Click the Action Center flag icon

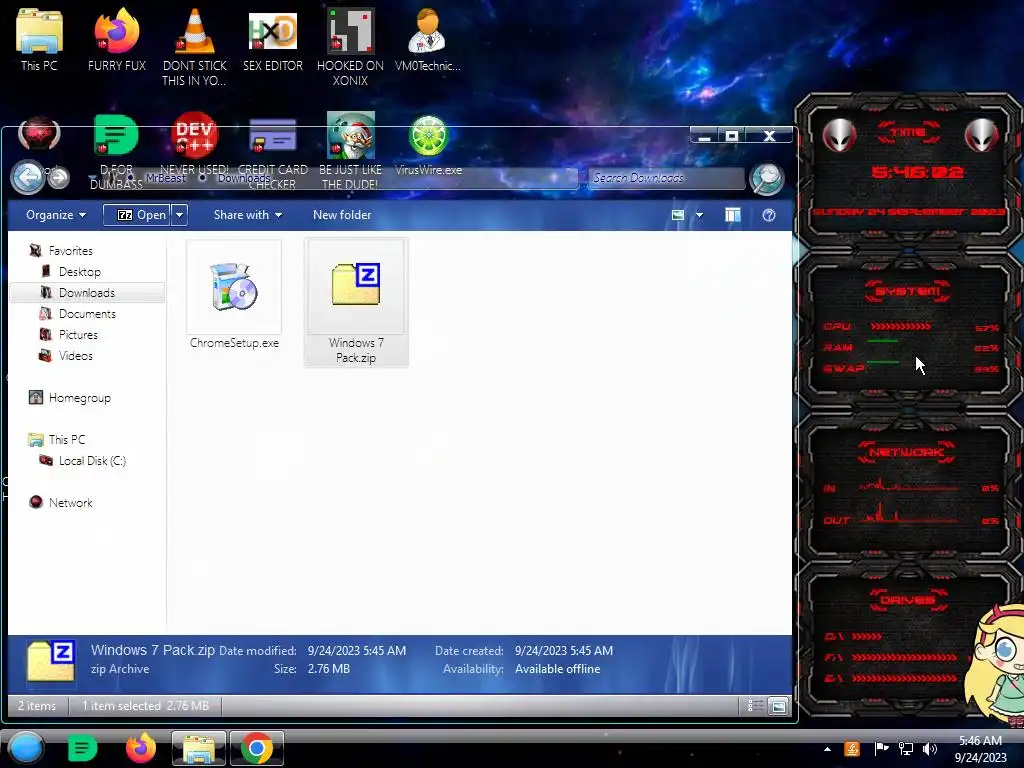[881, 748]
